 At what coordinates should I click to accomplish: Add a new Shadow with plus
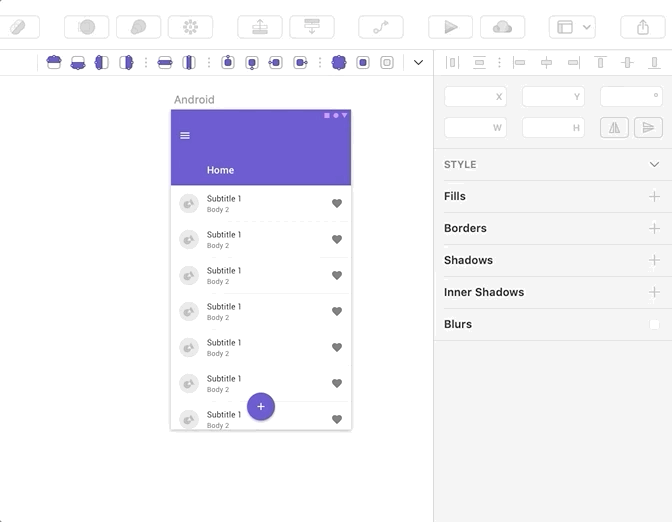tap(654, 260)
